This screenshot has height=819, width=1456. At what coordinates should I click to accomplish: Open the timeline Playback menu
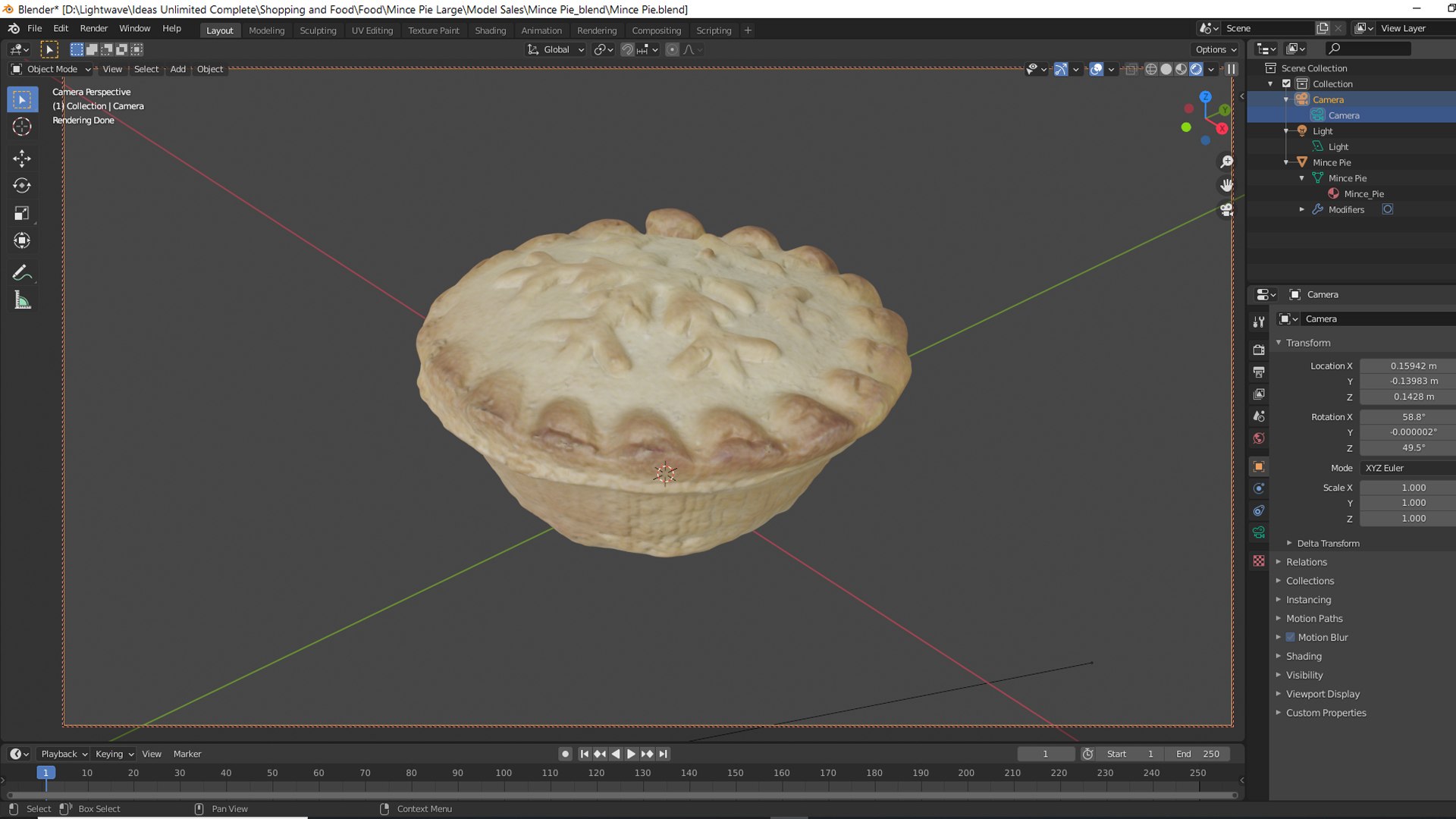pyautogui.click(x=64, y=754)
